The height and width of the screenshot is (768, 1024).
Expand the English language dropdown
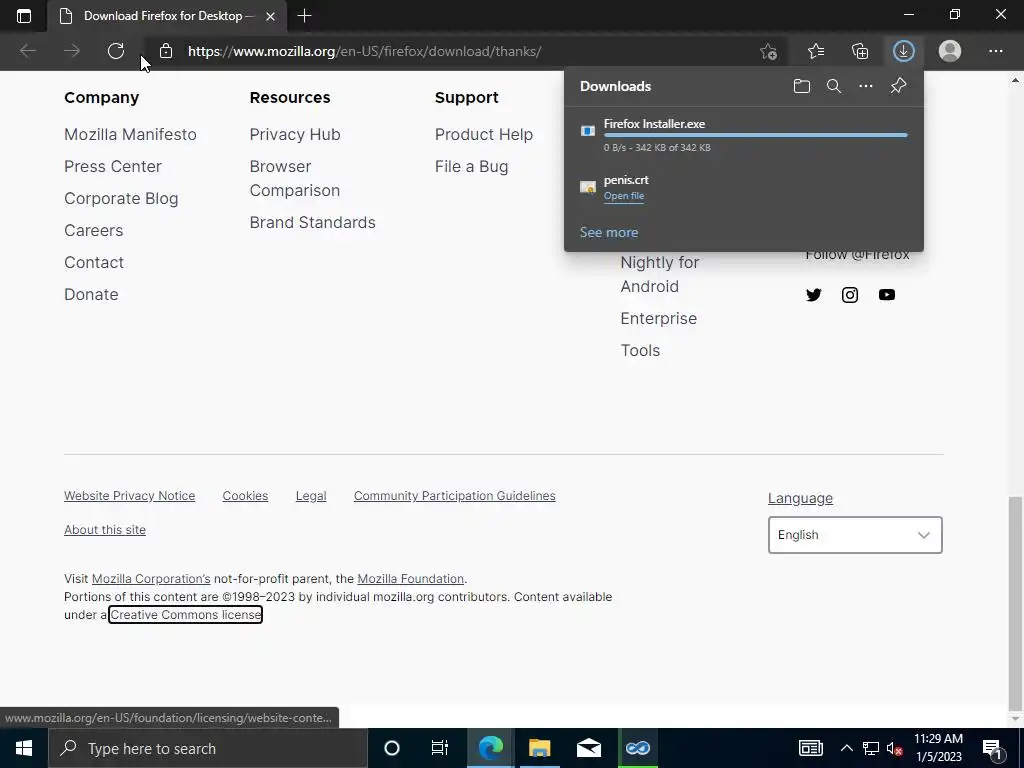click(x=855, y=535)
